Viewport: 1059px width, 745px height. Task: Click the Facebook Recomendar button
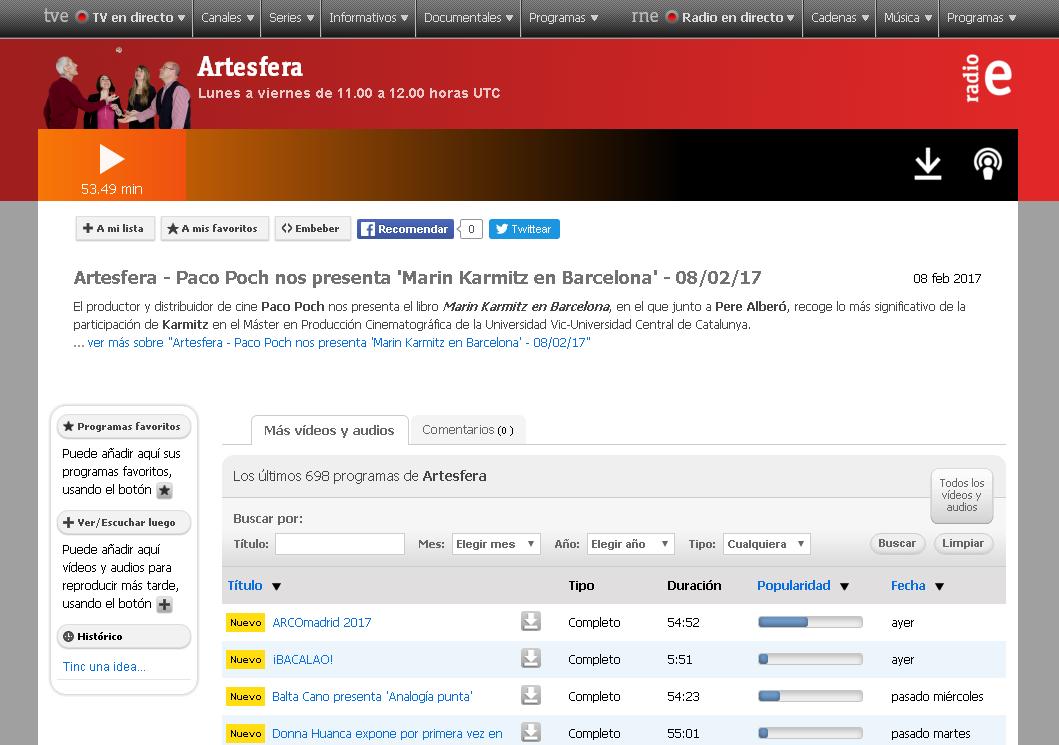click(405, 229)
